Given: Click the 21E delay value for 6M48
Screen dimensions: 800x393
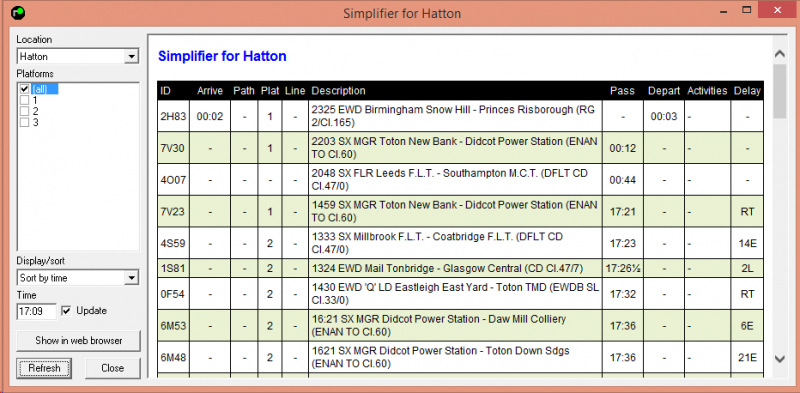Looking at the screenshot, I should pos(747,357).
